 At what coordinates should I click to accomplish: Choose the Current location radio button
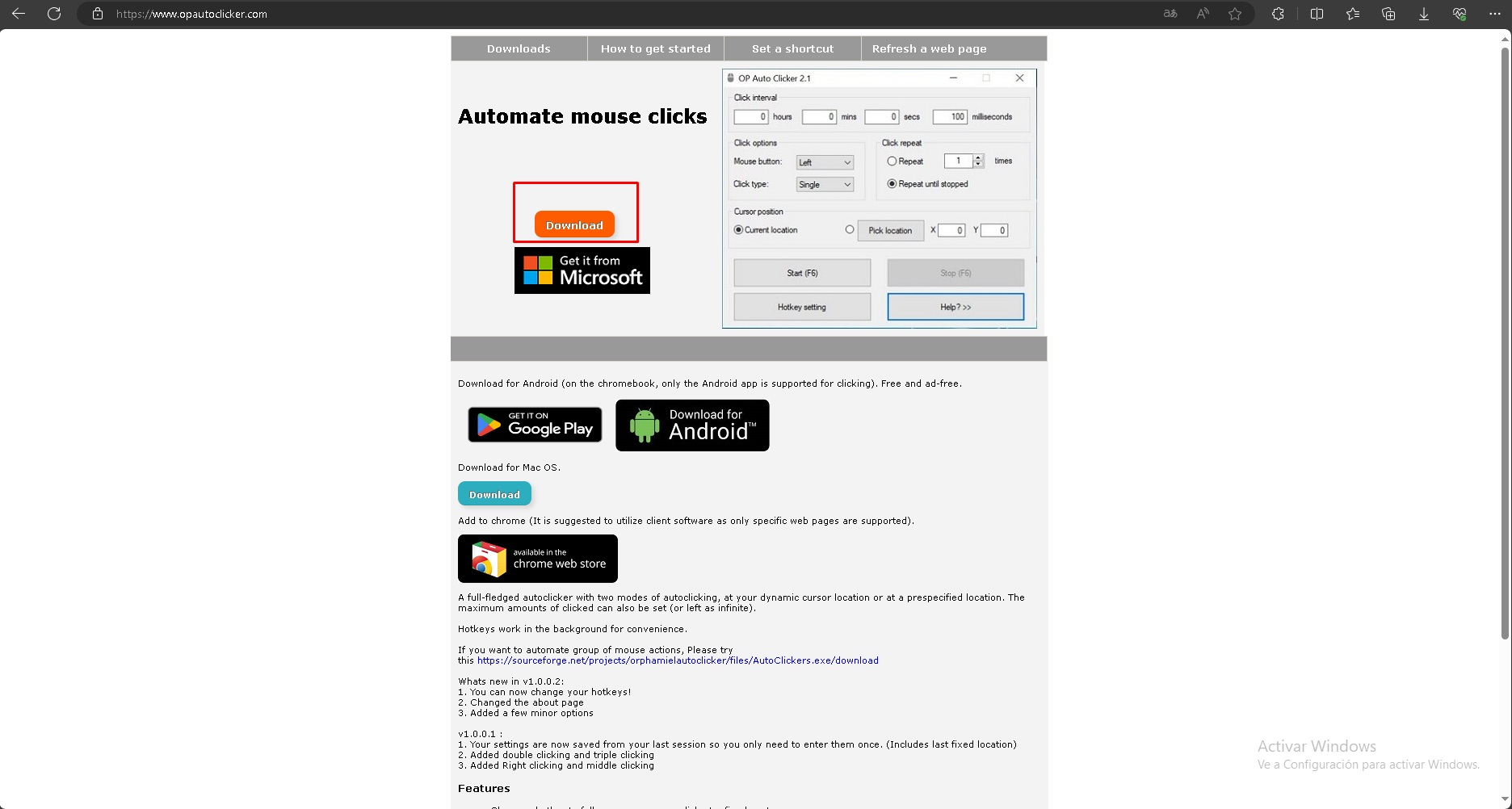738,230
